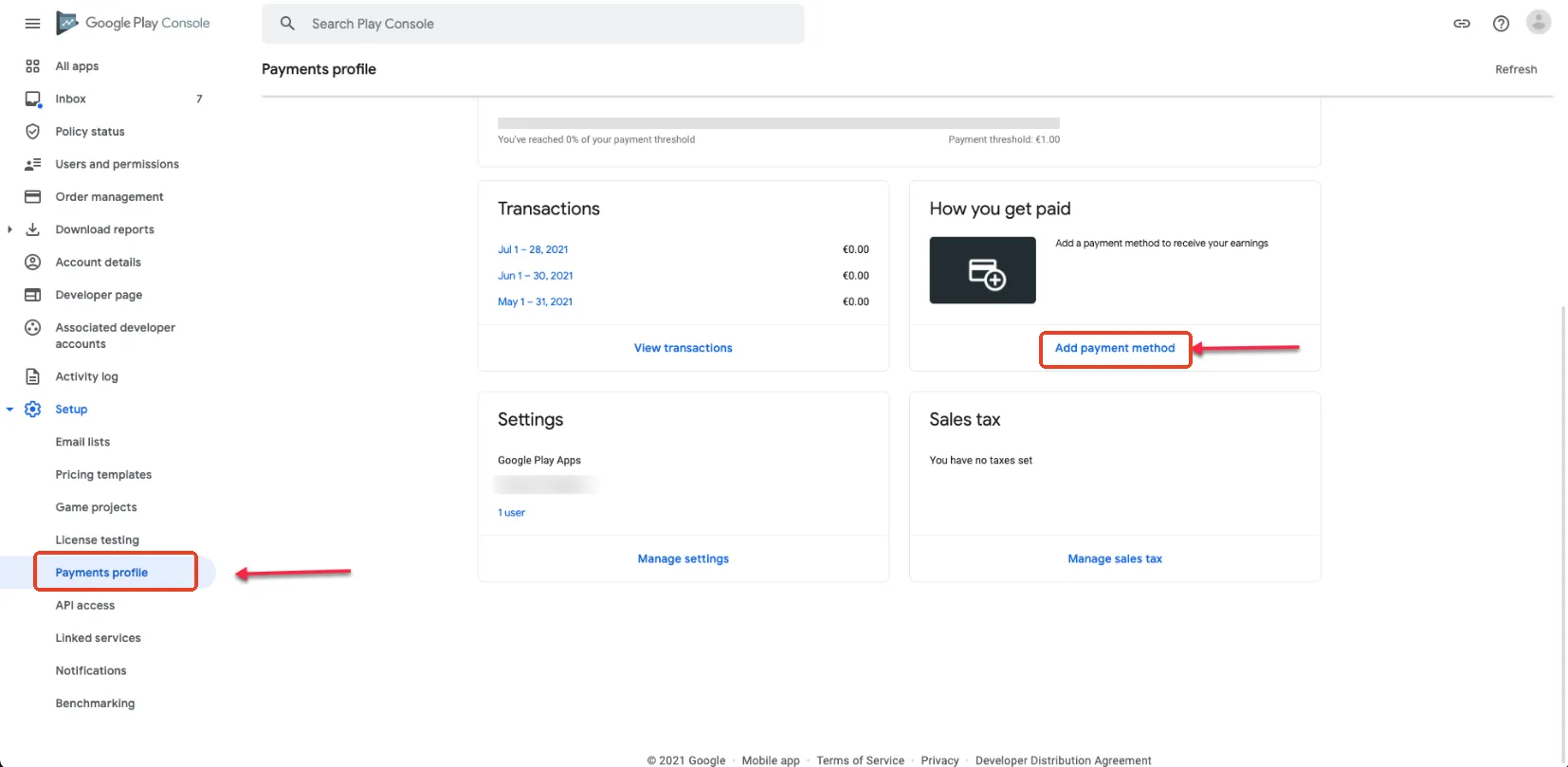The image size is (1568, 767).
Task: Click the All apps grid icon
Action: pos(32,66)
